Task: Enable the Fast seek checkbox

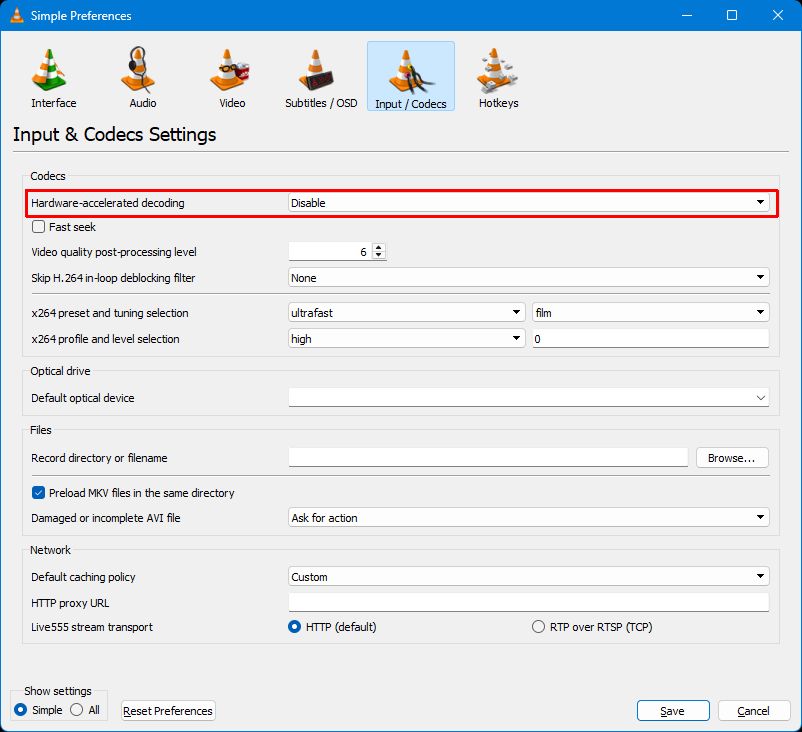Action: 38,227
